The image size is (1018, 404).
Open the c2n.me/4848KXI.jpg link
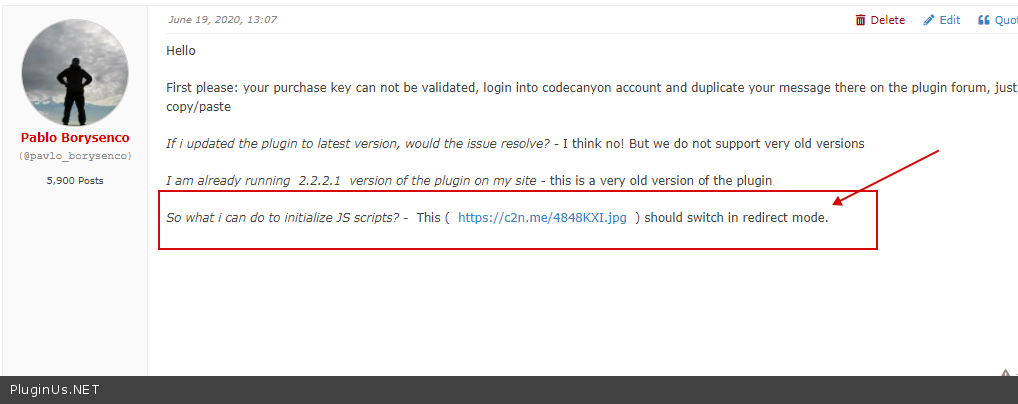click(x=542, y=218)
